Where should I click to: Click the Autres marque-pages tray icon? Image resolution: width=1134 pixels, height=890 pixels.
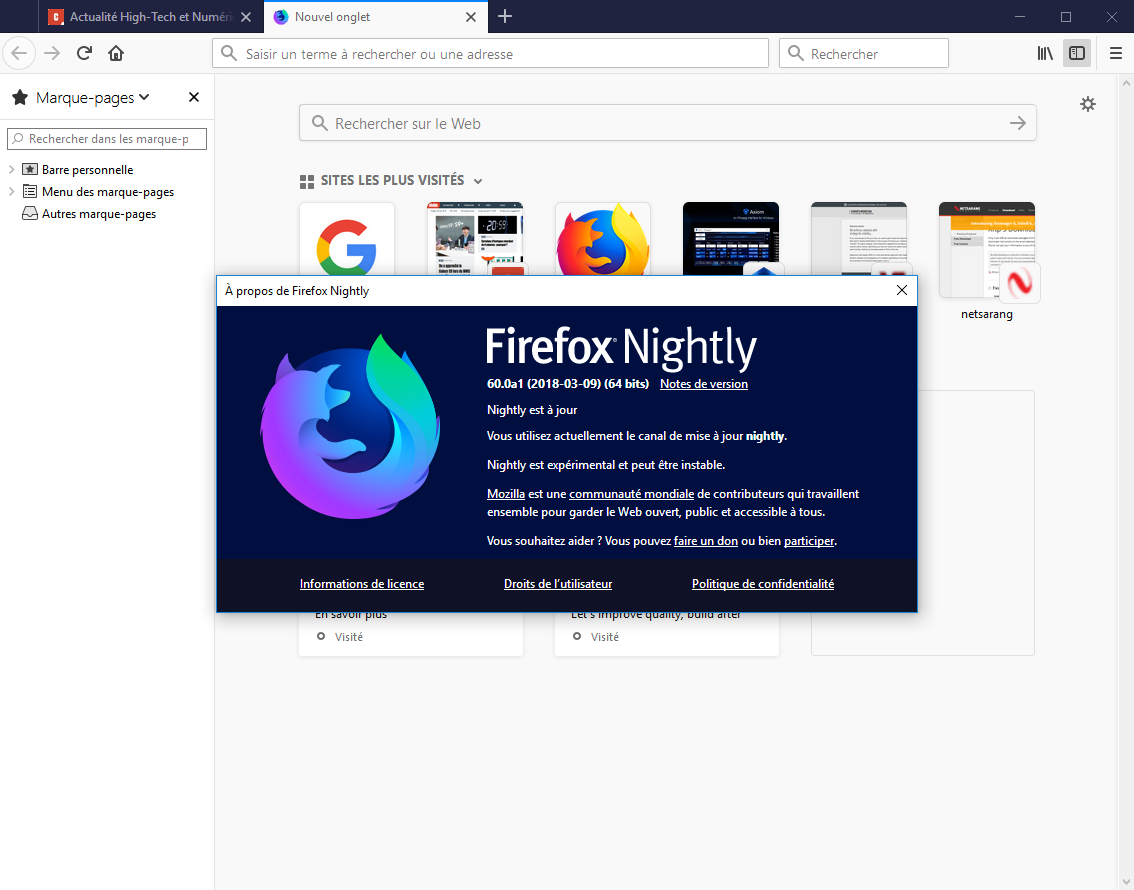(x=30, y=213)
